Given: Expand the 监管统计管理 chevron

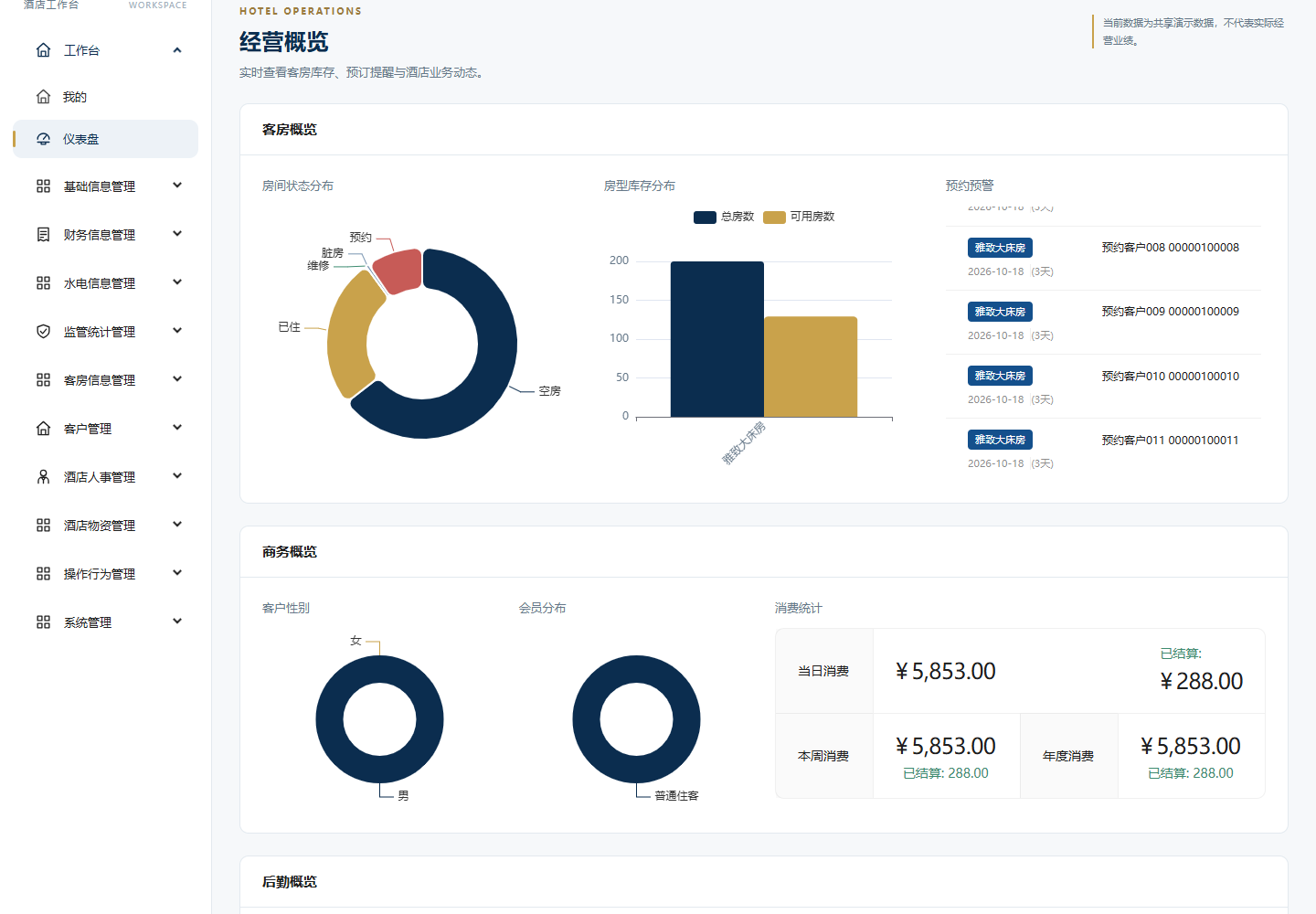Looking at the screenshot, I should pos(177,331).
